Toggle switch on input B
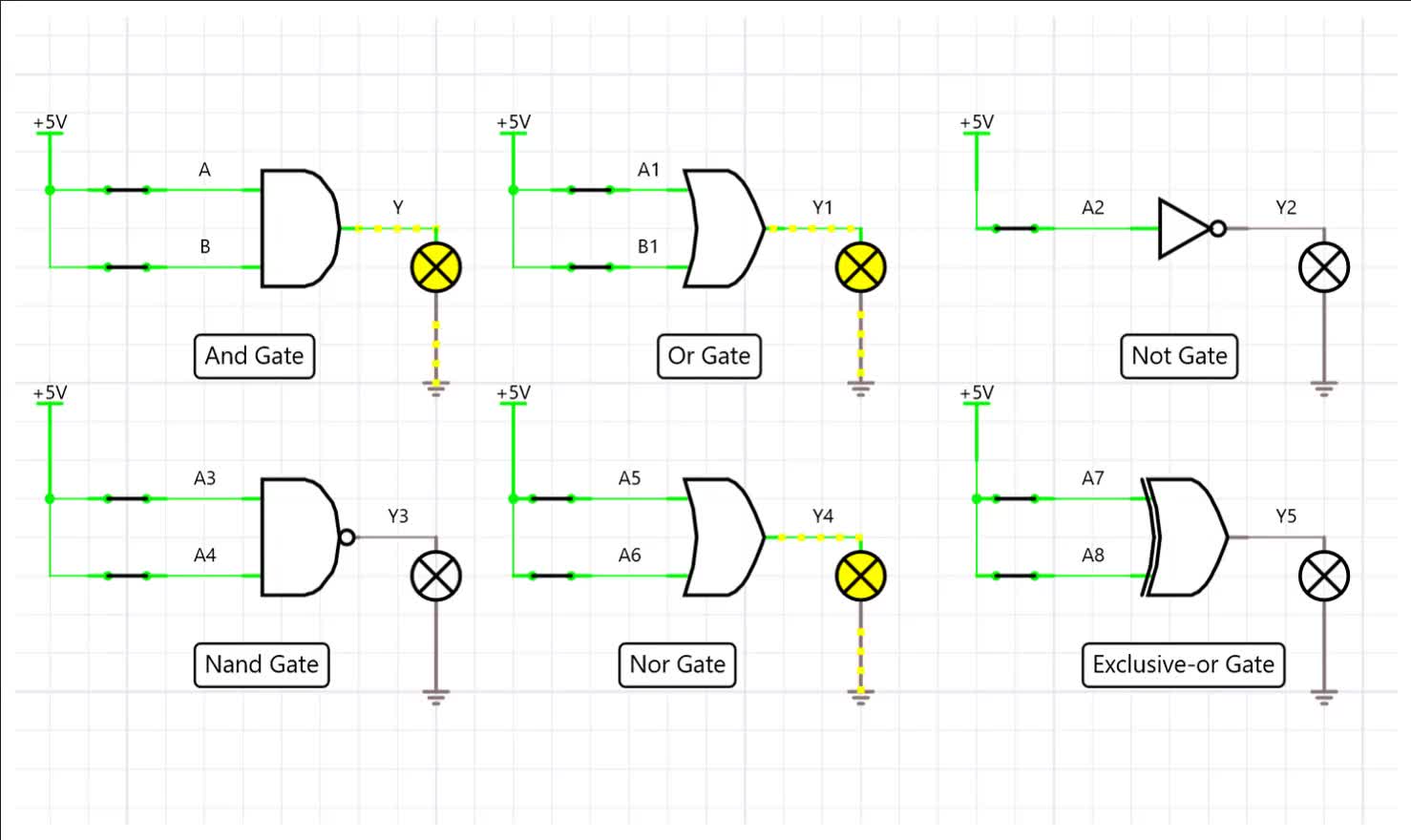The width and height of the screenshot is (1411, 840). pos(127,267)
